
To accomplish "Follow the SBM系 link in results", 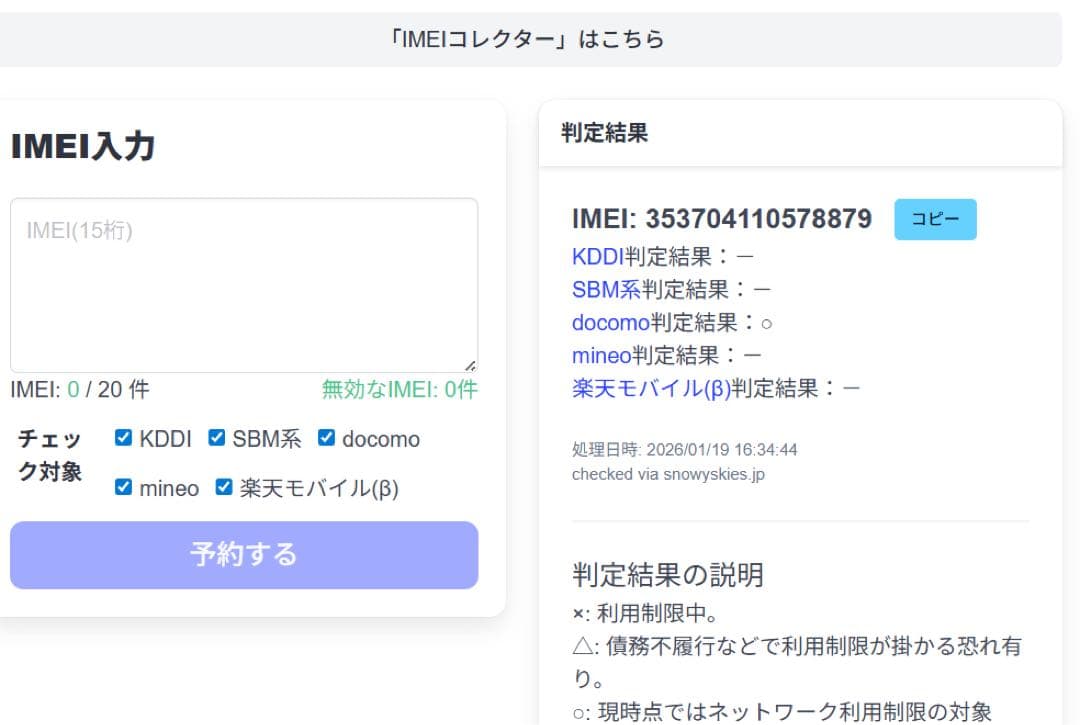I will 606,289.
